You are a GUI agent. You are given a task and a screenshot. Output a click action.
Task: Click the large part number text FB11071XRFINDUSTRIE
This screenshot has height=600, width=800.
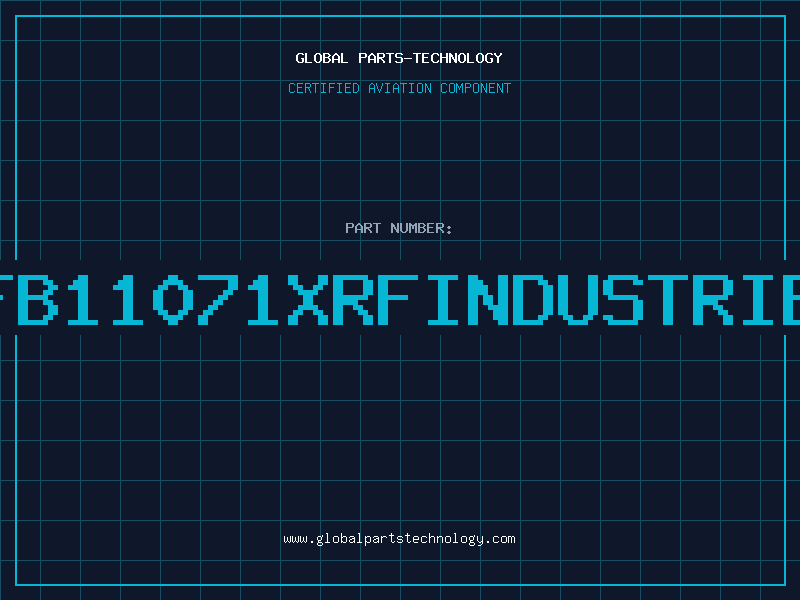(x=400, y=299)
